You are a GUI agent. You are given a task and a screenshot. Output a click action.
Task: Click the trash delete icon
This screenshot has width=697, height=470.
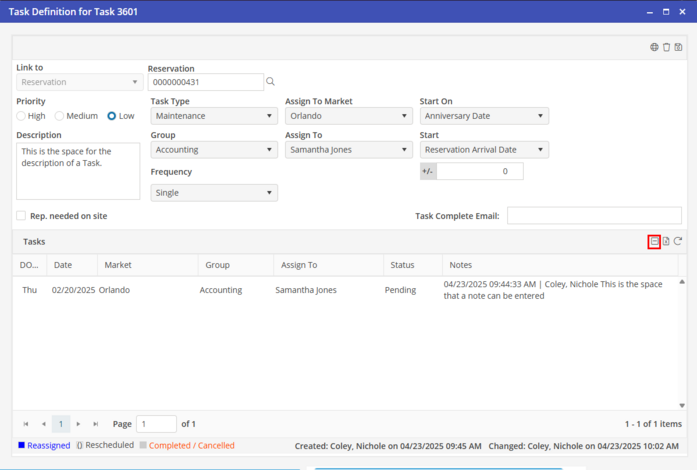click(x=667, y=47)
